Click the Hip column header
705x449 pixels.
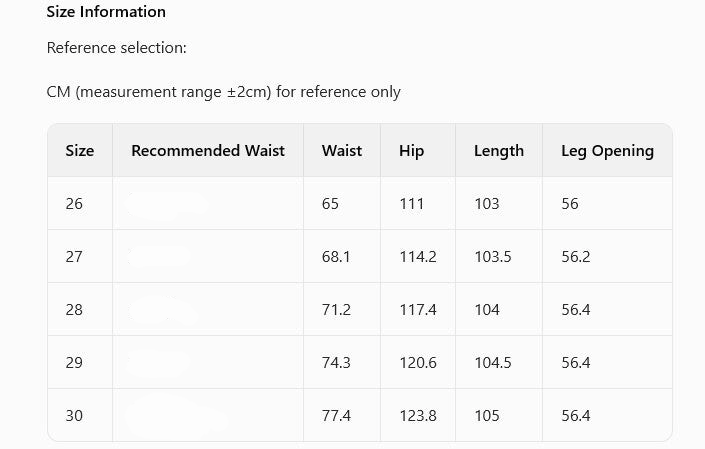(x=411, y=151)
